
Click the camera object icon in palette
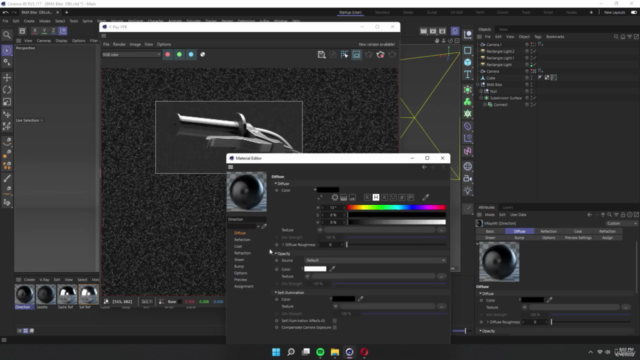tap(468, 178)
